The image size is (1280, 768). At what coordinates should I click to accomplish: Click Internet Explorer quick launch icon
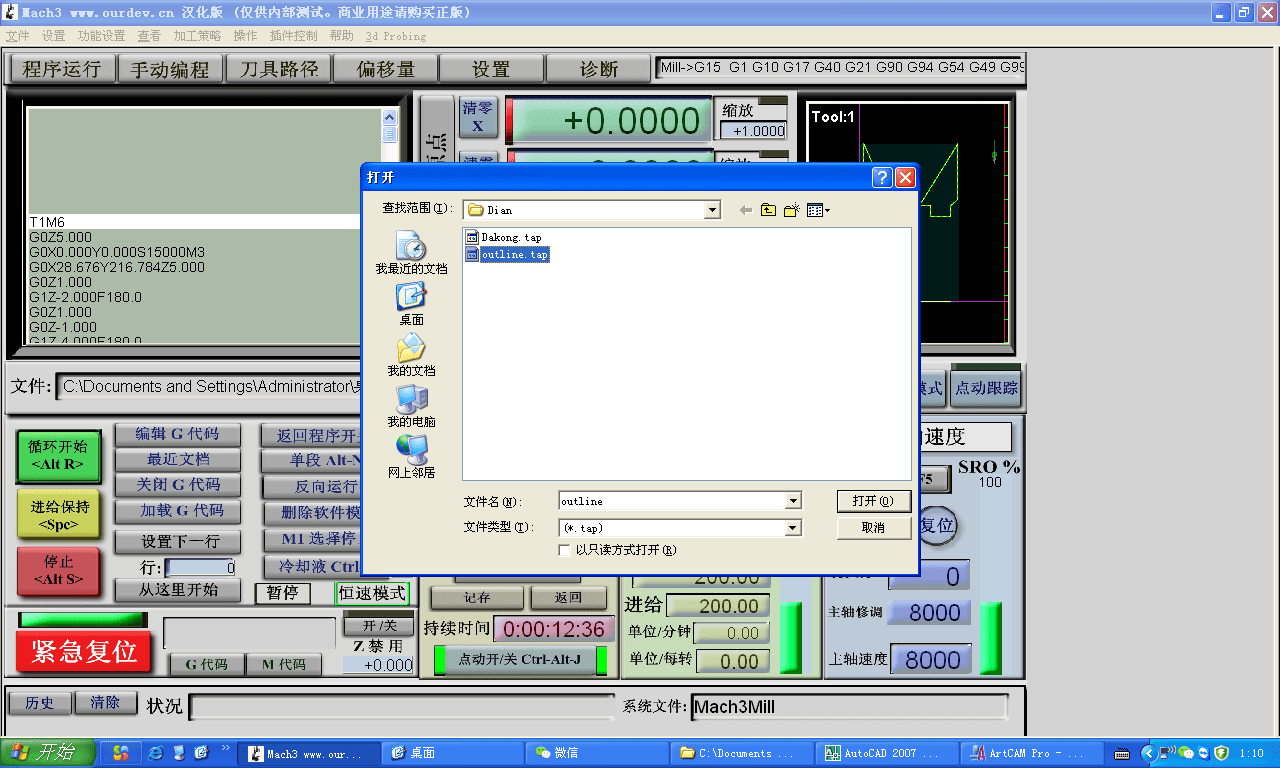(156, 753)
